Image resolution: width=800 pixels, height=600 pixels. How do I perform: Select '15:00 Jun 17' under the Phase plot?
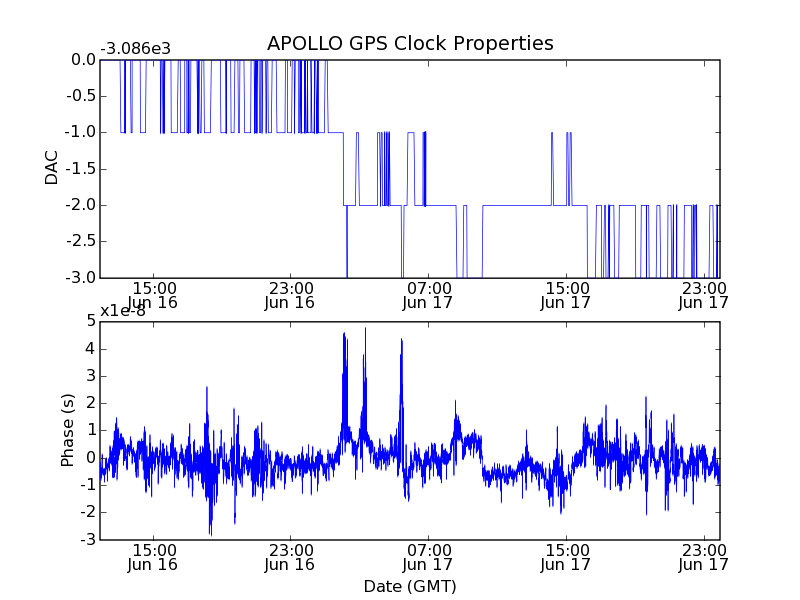pos(565,557)
